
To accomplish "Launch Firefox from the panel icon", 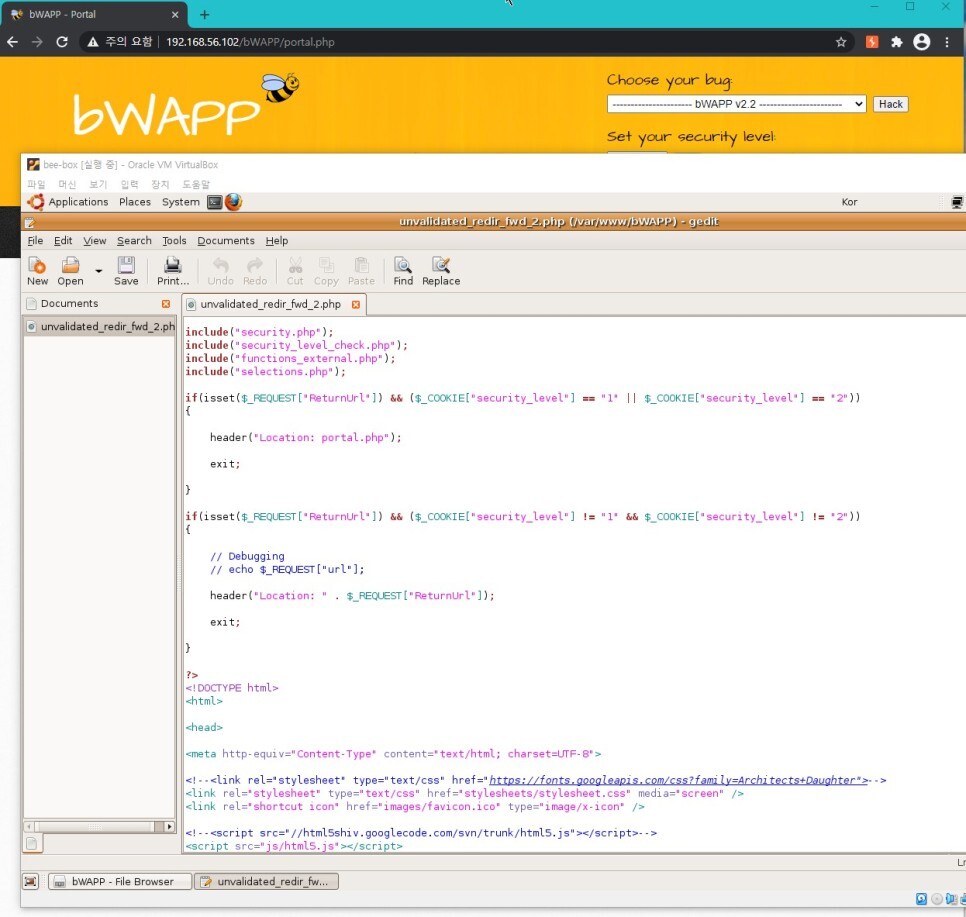I will click(x=233, y=202).
